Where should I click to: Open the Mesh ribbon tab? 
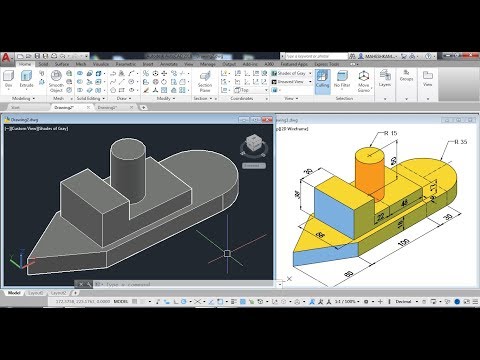[81, 64]
